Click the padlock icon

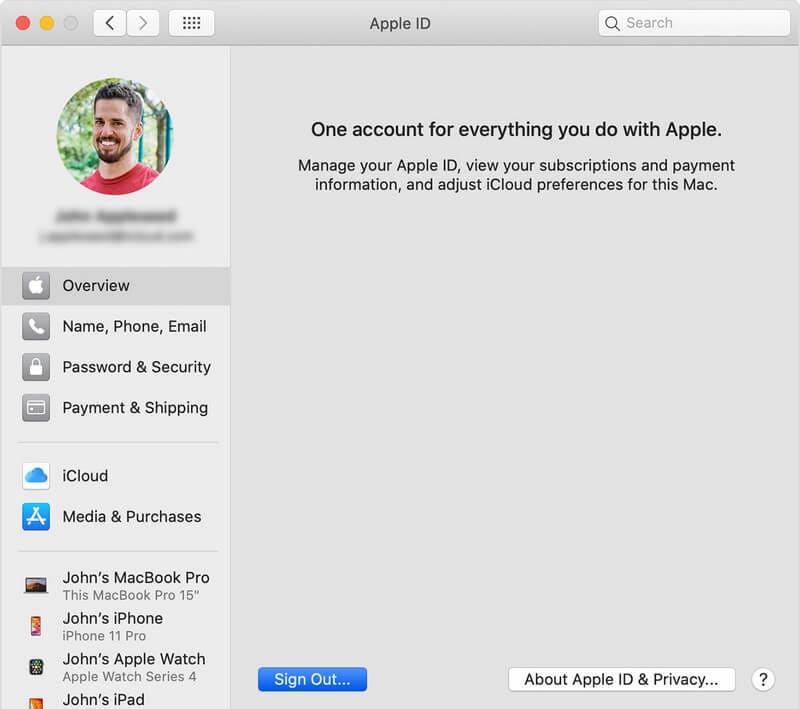36,367
